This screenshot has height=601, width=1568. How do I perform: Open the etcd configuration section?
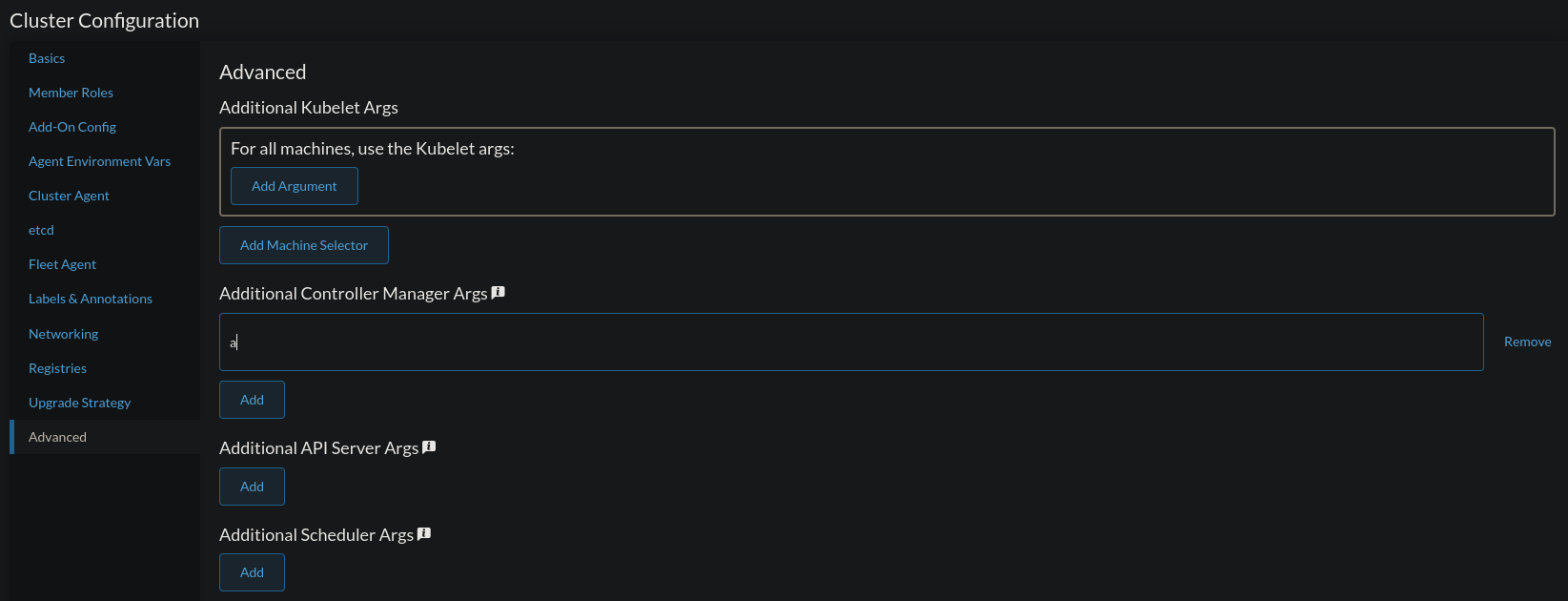coord(41,229)
